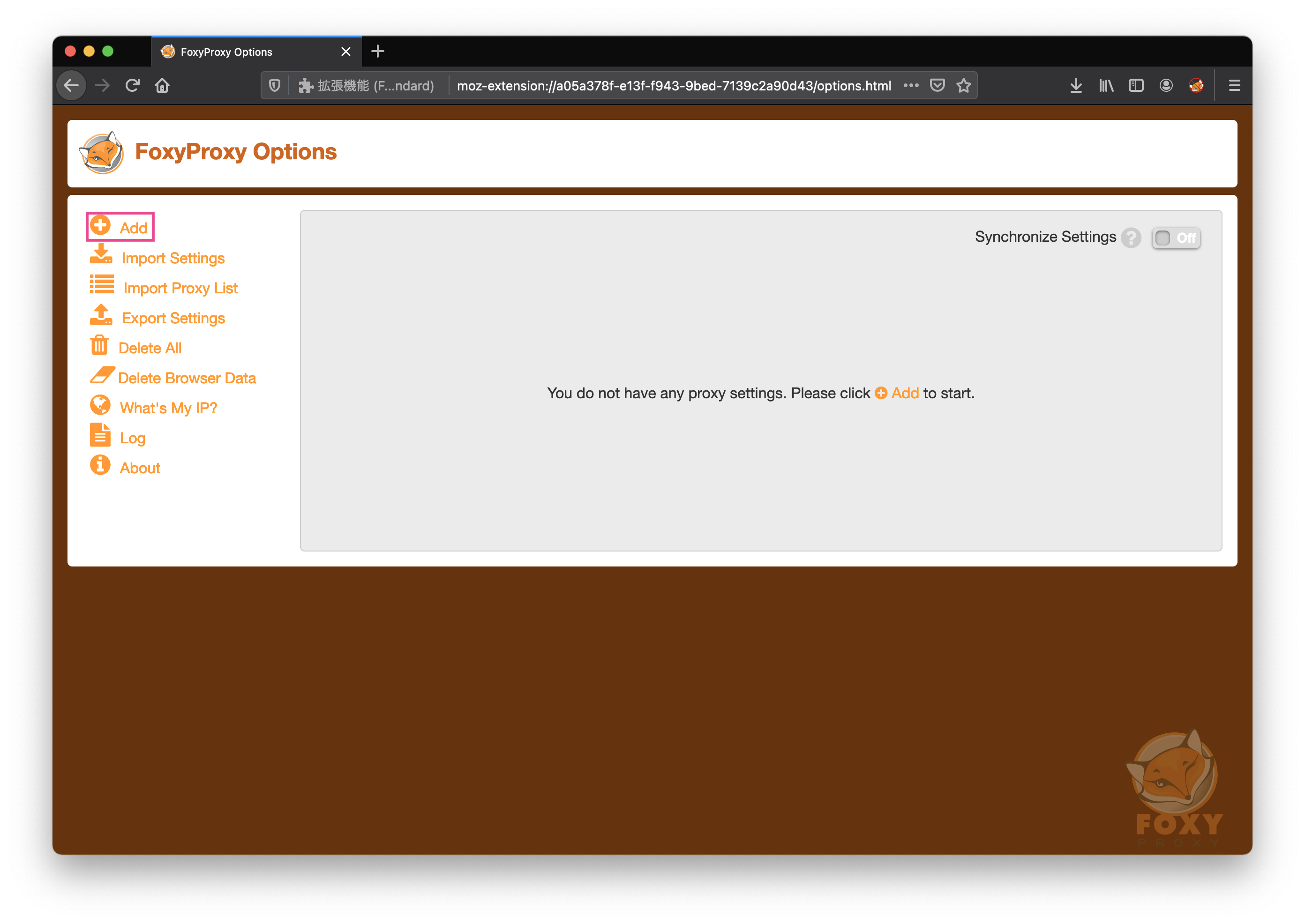Open the Log link
1305x924 pixels.
point(133,438)
